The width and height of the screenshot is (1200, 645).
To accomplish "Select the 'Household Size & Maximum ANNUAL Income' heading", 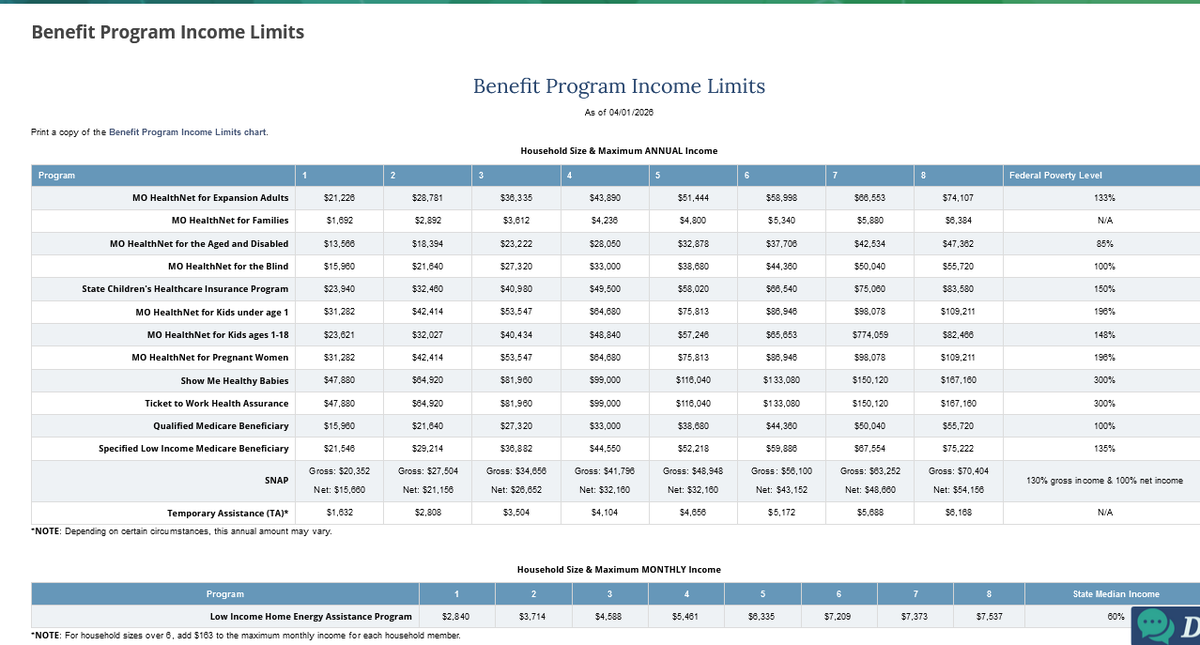I will [619, 151].
